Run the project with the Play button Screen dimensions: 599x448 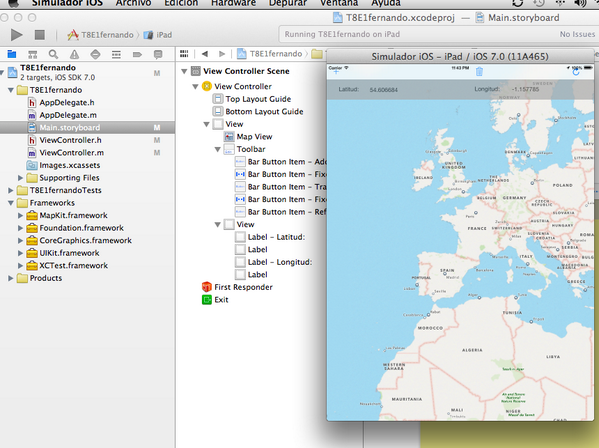16,35
